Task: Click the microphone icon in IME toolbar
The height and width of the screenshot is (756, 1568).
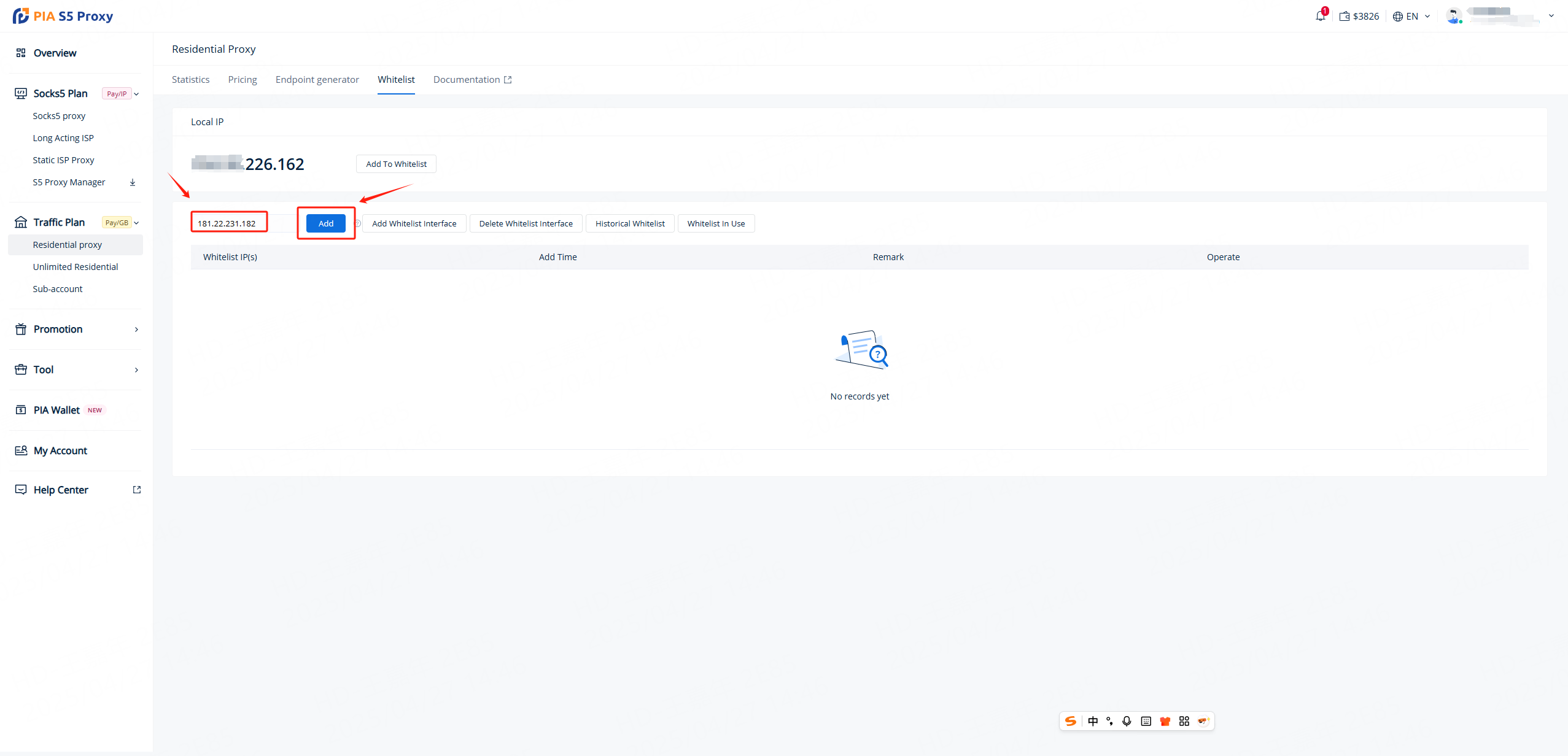Action: pyautogui.click(x=1127, y=721)
